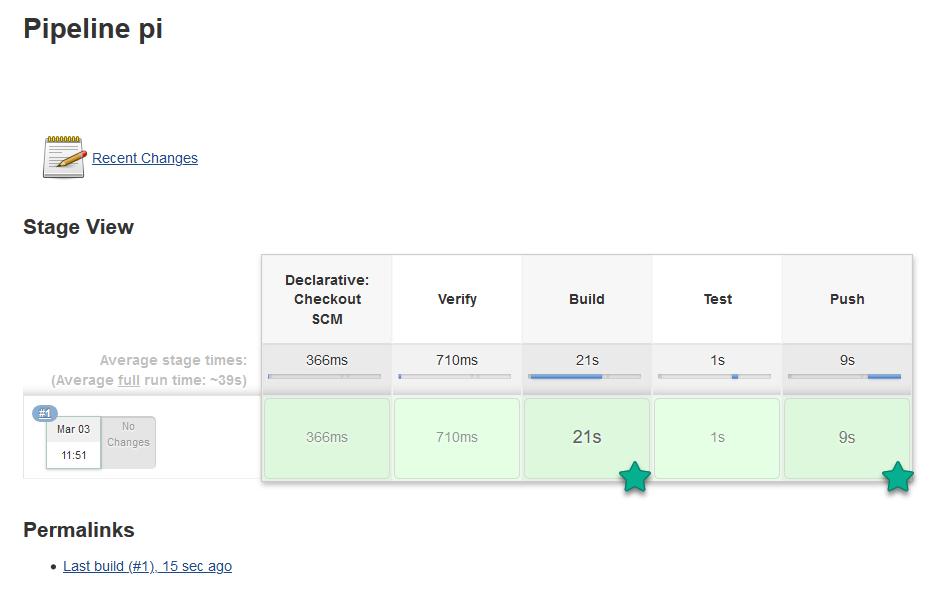Open the Build stage cell for build #1
The height and width of the screenshot is (597, 933).
587,438
